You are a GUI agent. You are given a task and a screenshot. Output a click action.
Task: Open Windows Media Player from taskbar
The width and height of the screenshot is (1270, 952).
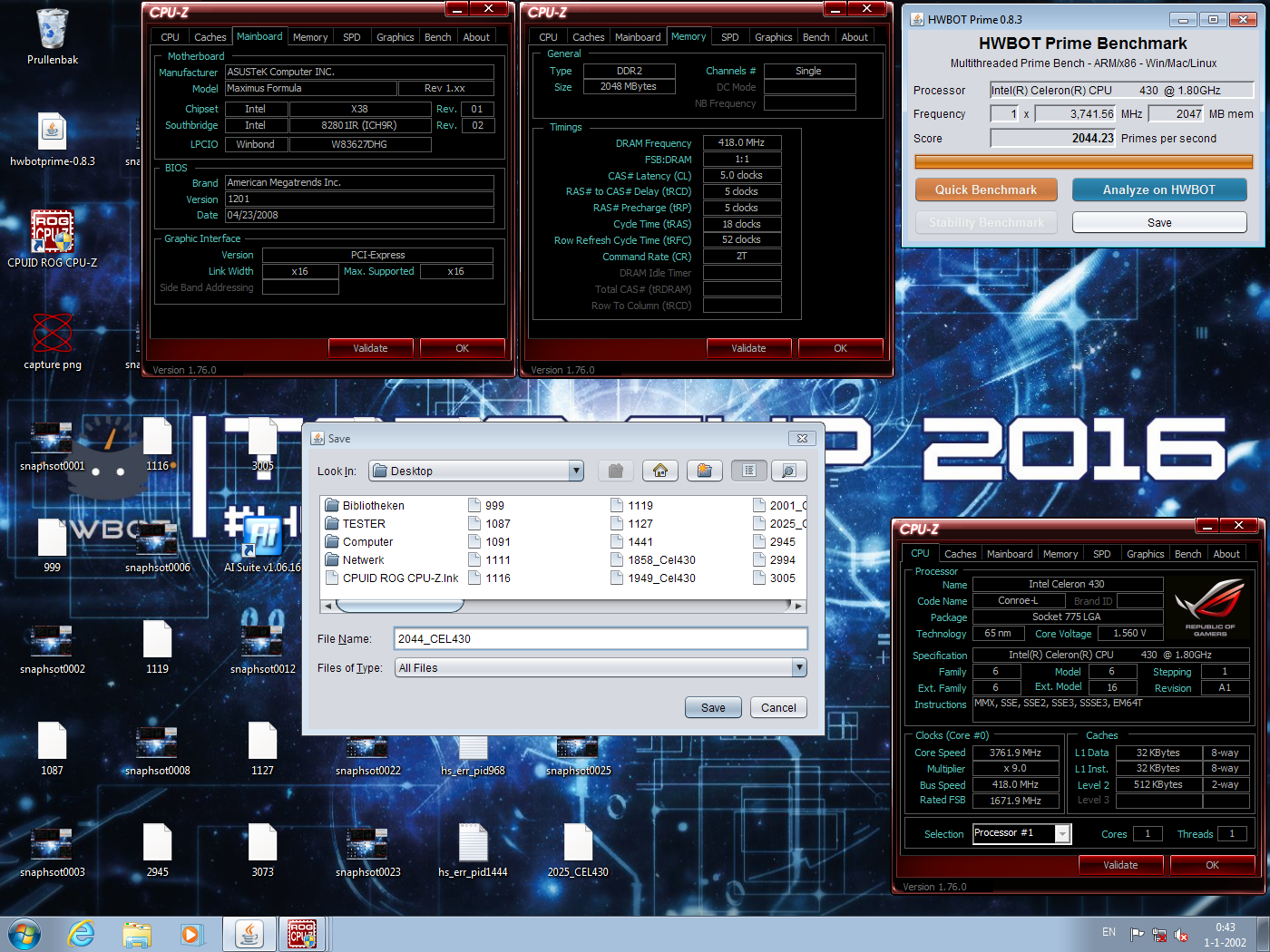pos(190,934)
